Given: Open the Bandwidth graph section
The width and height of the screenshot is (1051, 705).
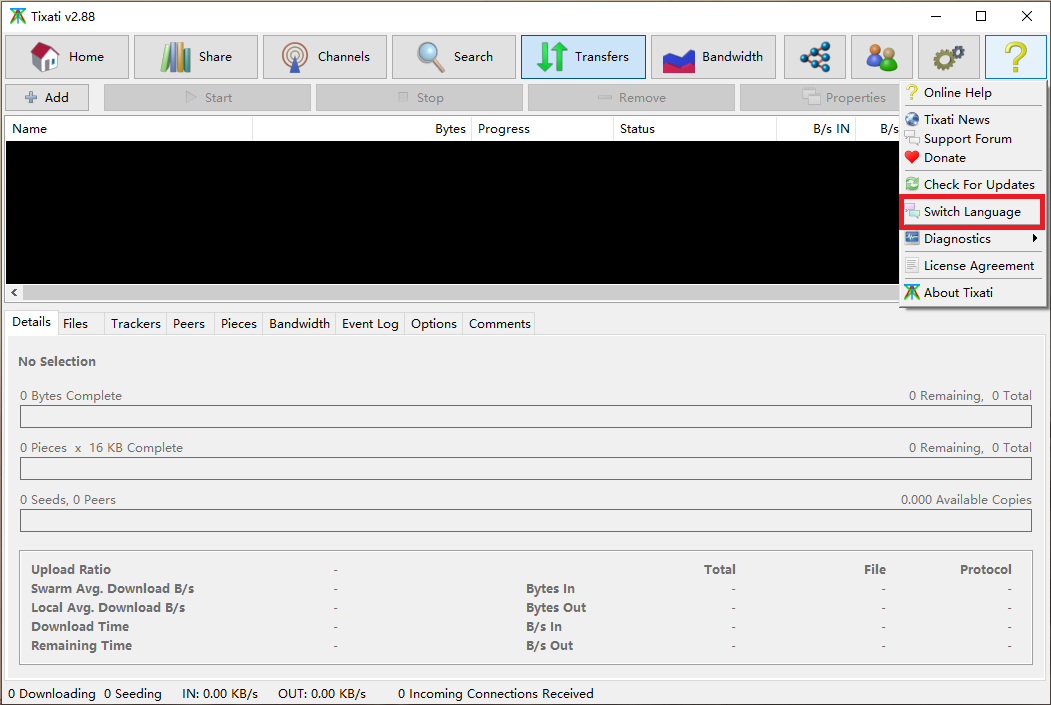Looking at the screenshot, I should pos(712,57).
